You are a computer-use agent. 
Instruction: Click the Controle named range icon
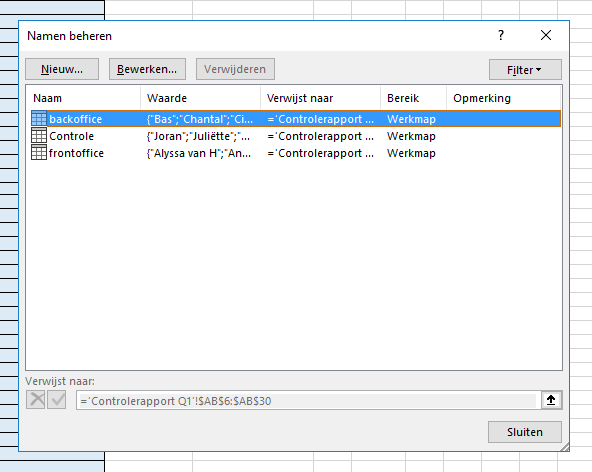point(39,136)
